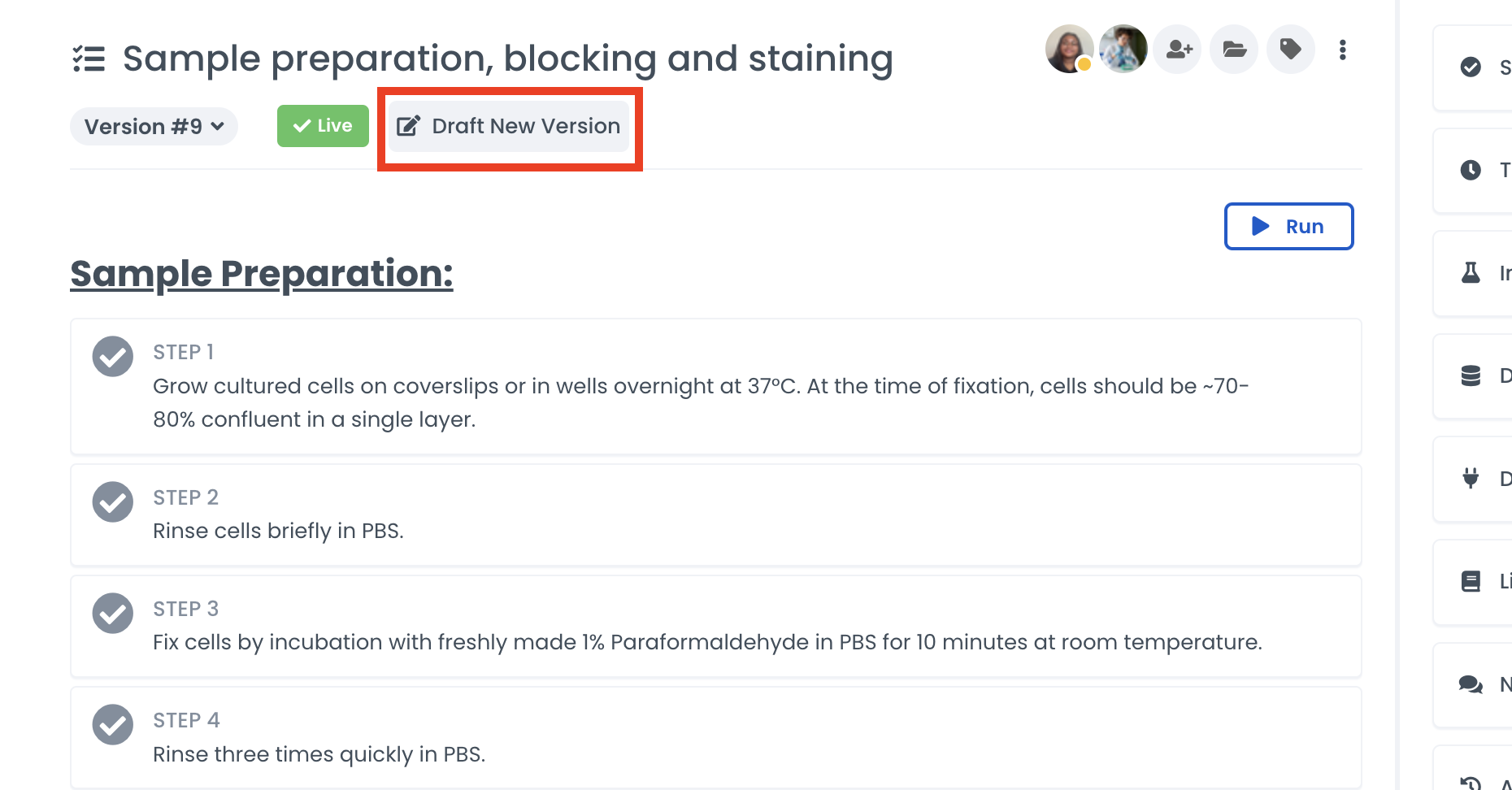Image resolution: width=1512 pixels, height=790 pixels.
Task: Click the Draft New Version button
Action: coord(509,126)
